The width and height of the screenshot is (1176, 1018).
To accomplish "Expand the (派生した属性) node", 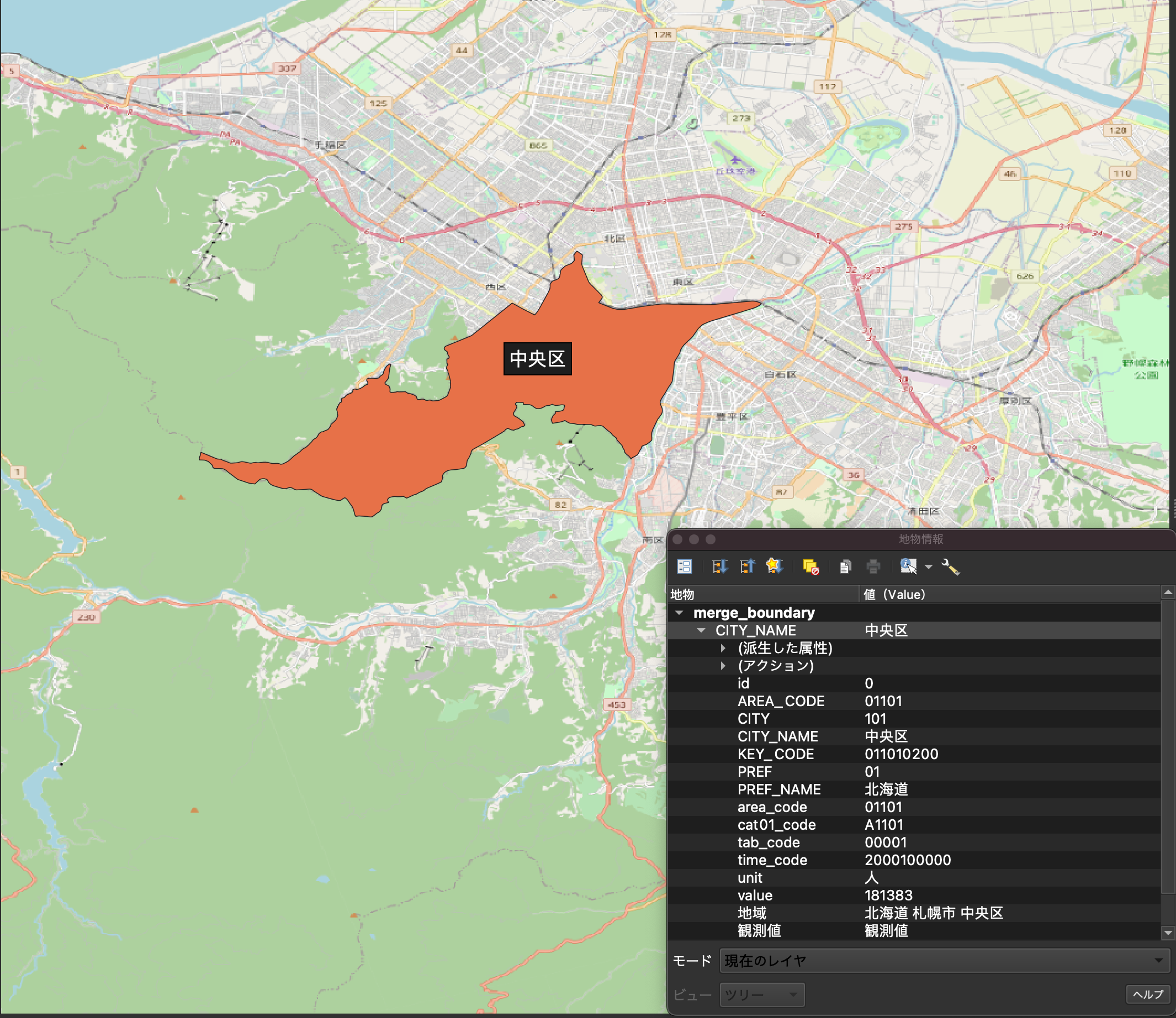I will coord(723,648).
